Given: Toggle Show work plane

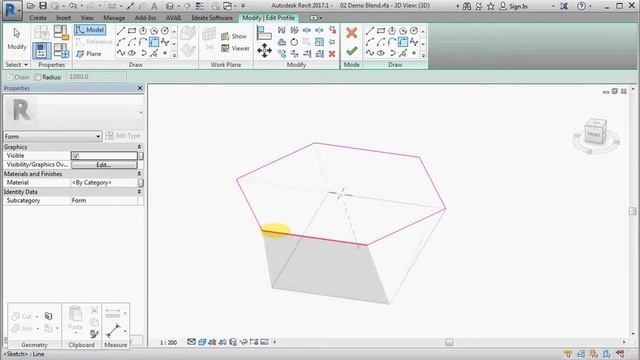Looking at the screenshot, I should click(x=234, y=36).
